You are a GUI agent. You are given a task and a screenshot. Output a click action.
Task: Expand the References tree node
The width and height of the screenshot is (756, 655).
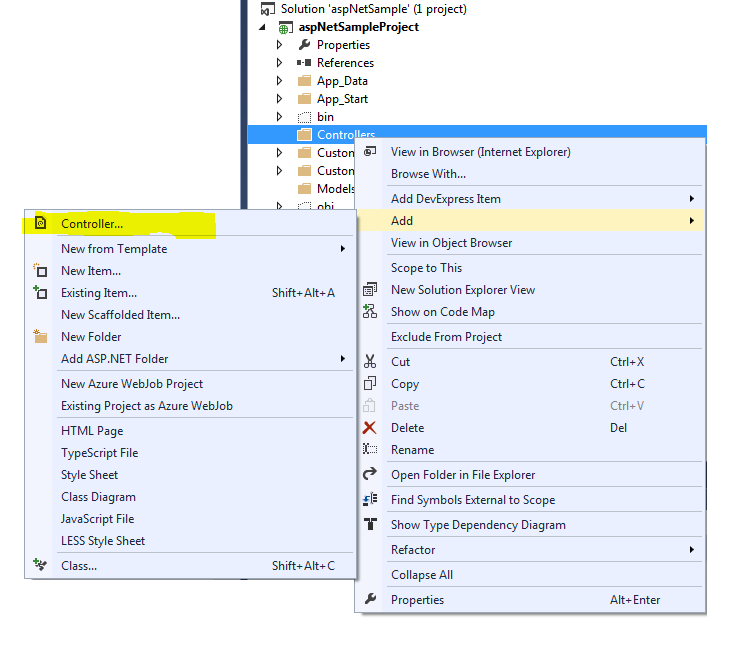(279, 63)
